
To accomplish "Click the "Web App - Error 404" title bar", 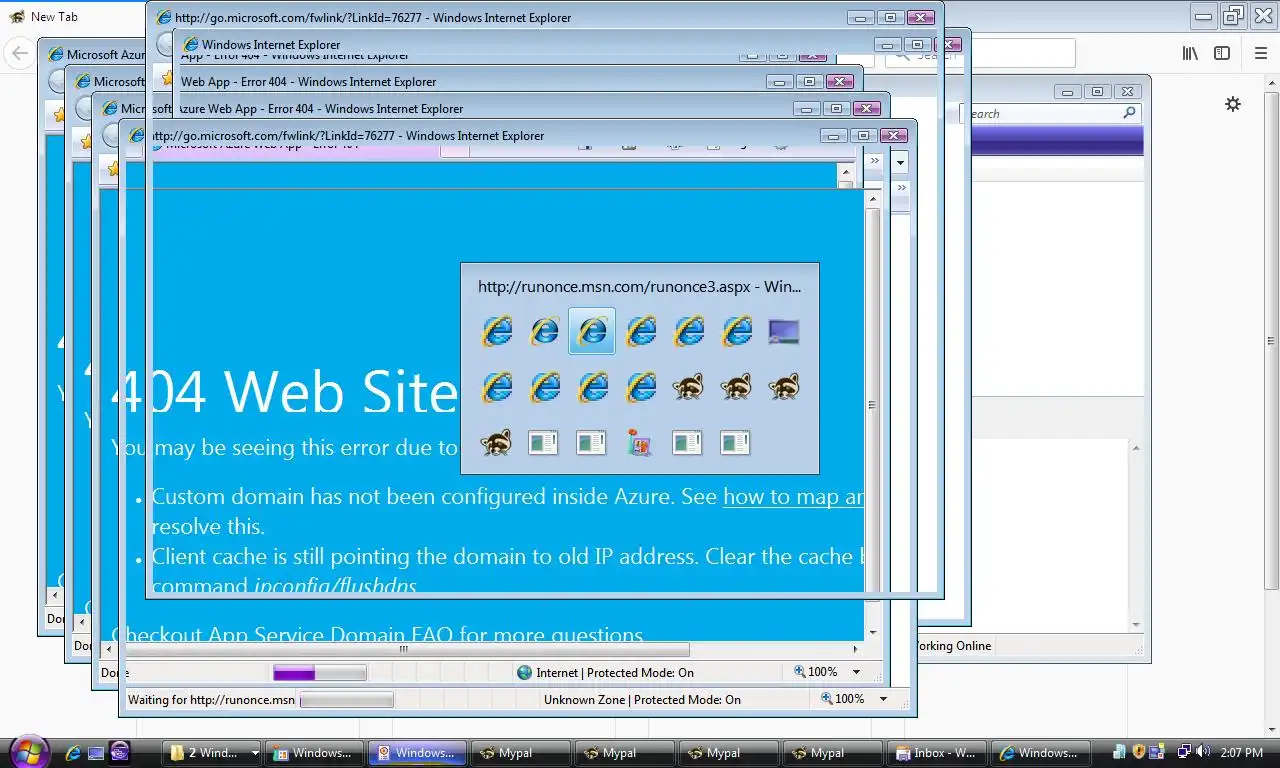I will (x=308, y=82).
